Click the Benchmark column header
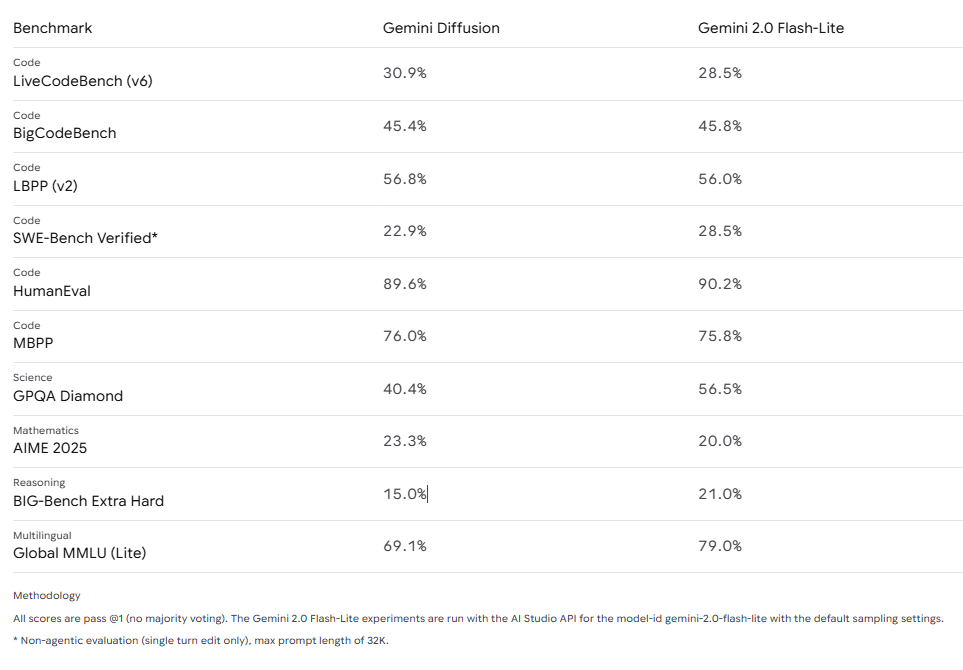Image resolution: width=963 pixels, height=670 pixels. 52,28
